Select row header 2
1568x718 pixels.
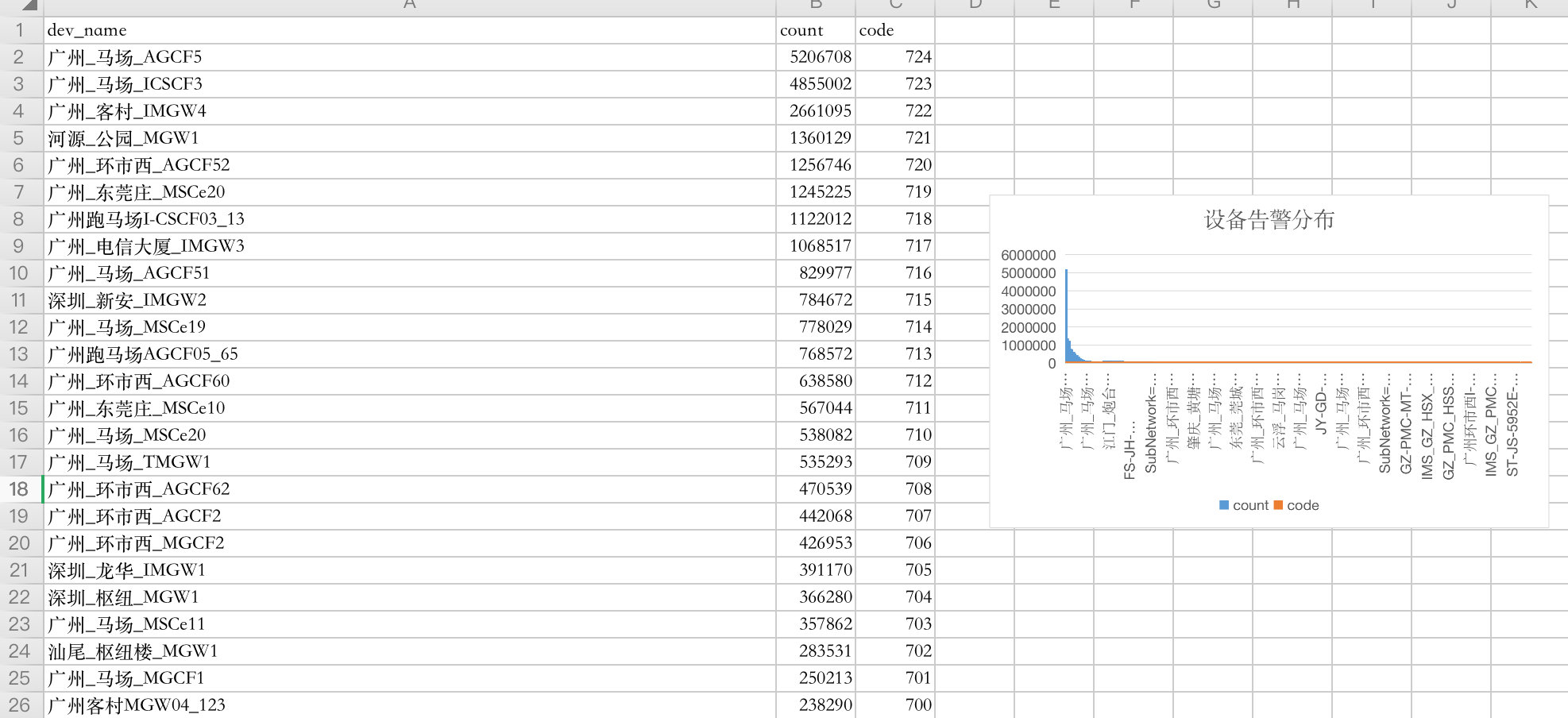coord(19,57)
